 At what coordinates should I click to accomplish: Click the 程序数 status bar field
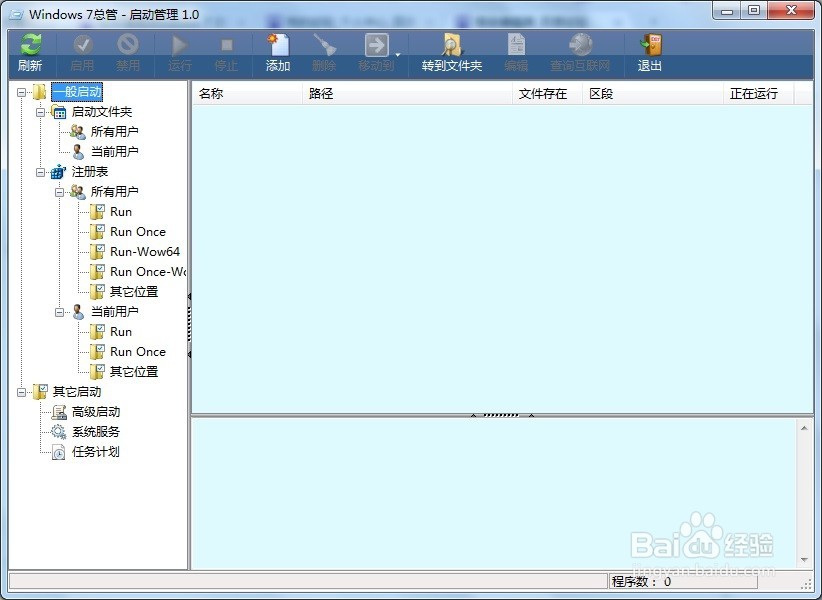click(x=683, y=581)
